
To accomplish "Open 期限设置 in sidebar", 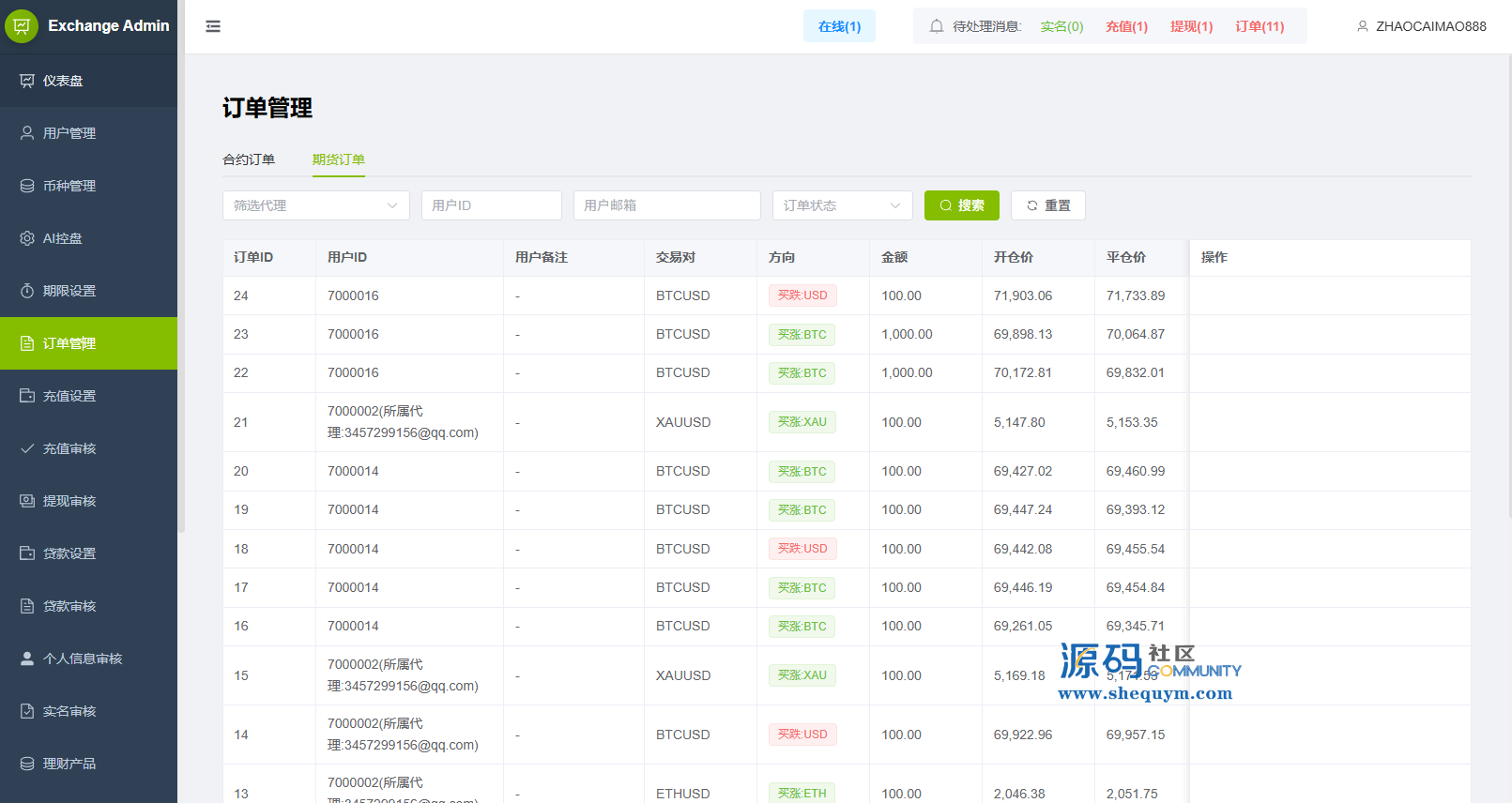I will [69, 291].
